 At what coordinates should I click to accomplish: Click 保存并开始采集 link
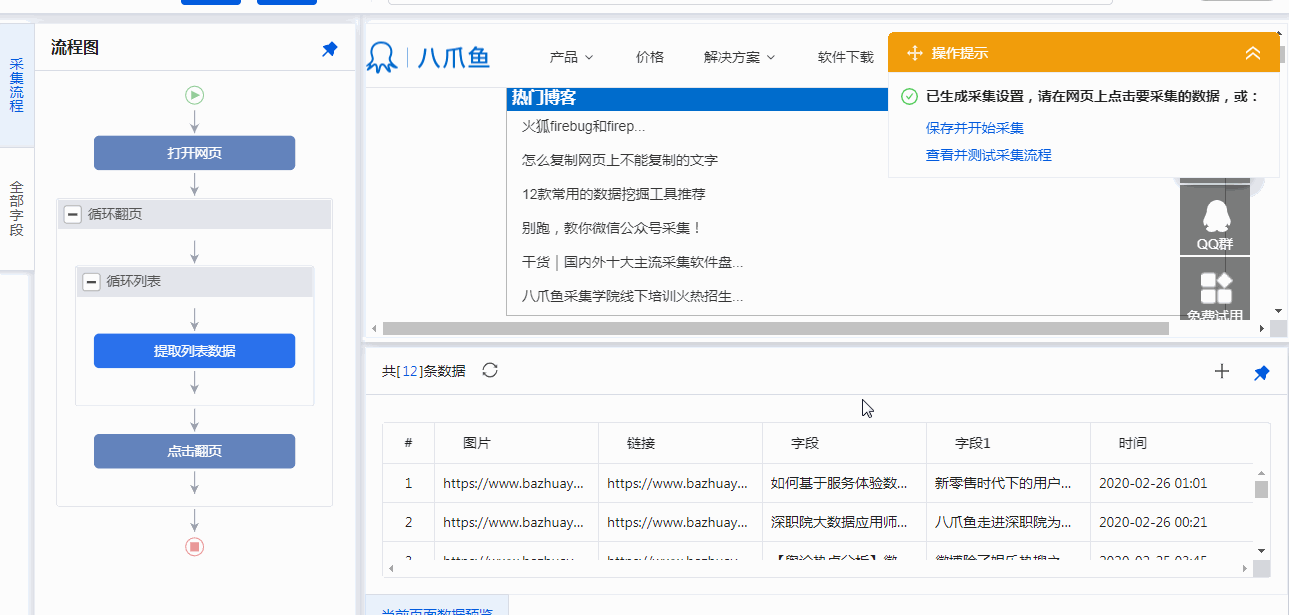click(974, 128)
